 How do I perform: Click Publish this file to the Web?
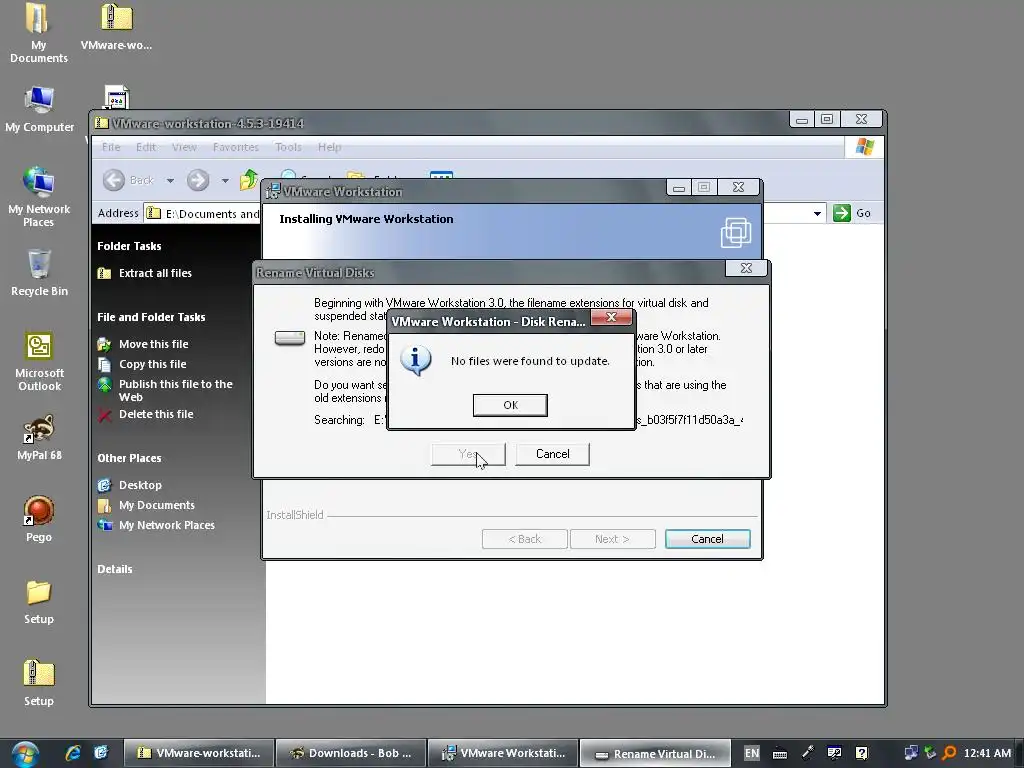click(x=175, y=391)
